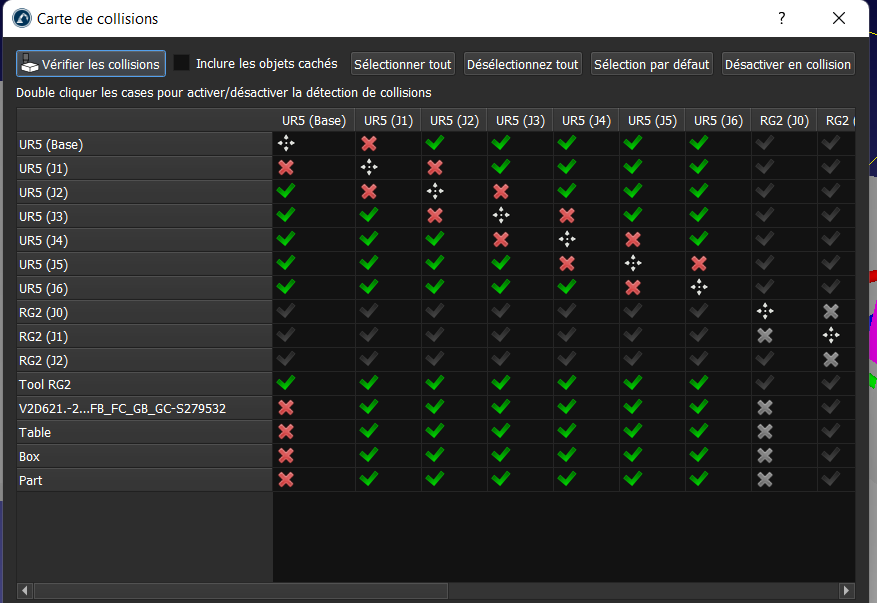Select the UR5 (J3) column header

click(520, 121)
